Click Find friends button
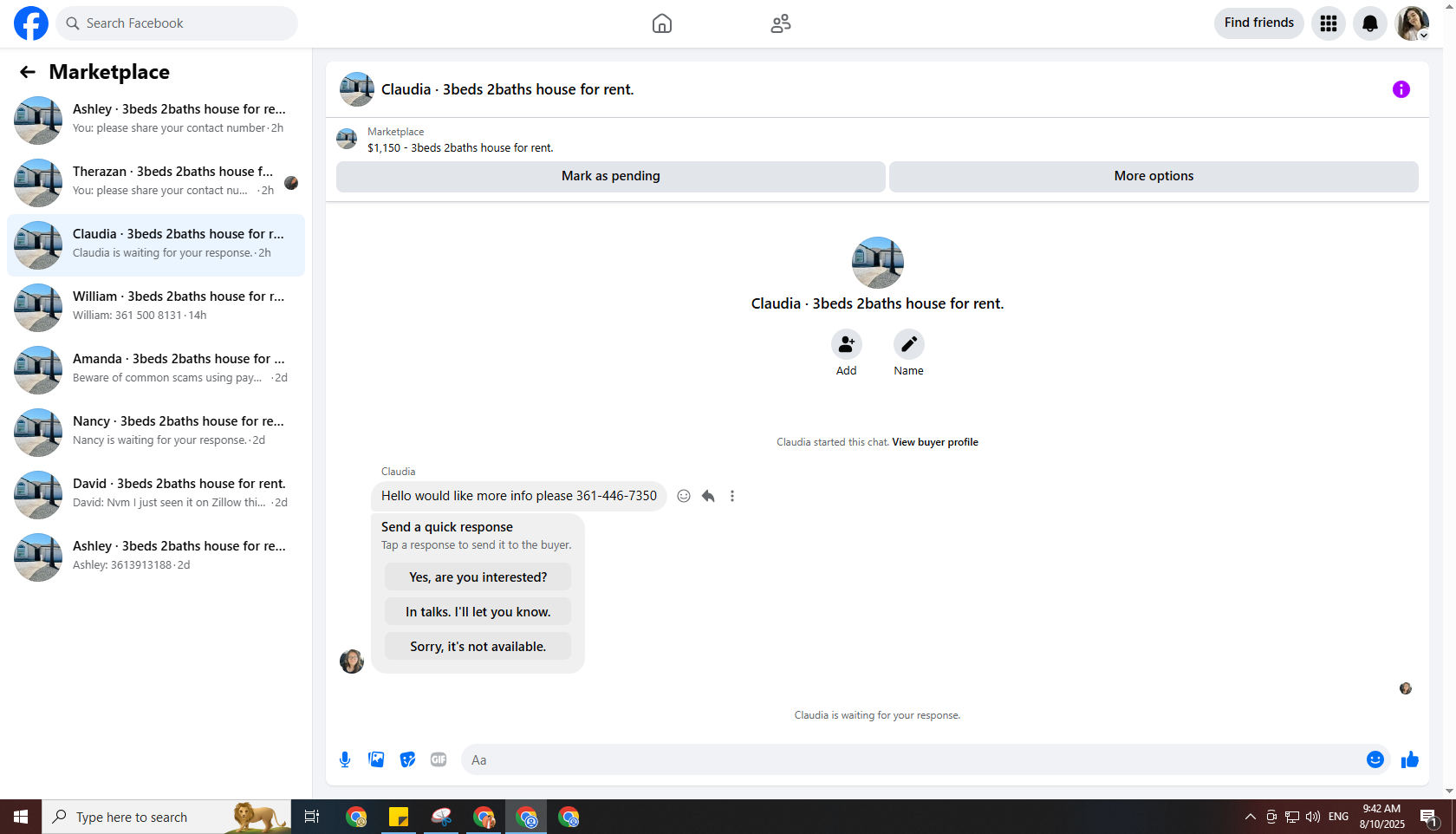Image resolution: width=1456 pixels, height=834 pixels. click(x=1259, y=23)
